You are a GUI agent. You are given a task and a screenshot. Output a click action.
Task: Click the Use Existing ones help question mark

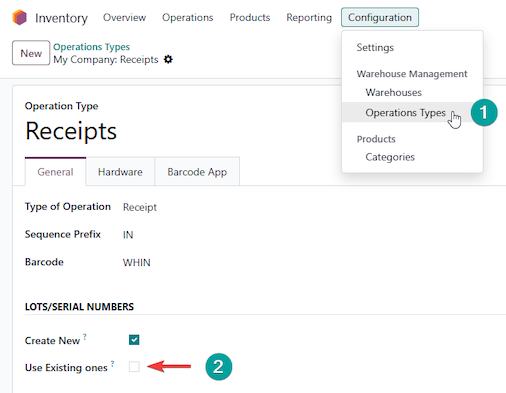113,364
